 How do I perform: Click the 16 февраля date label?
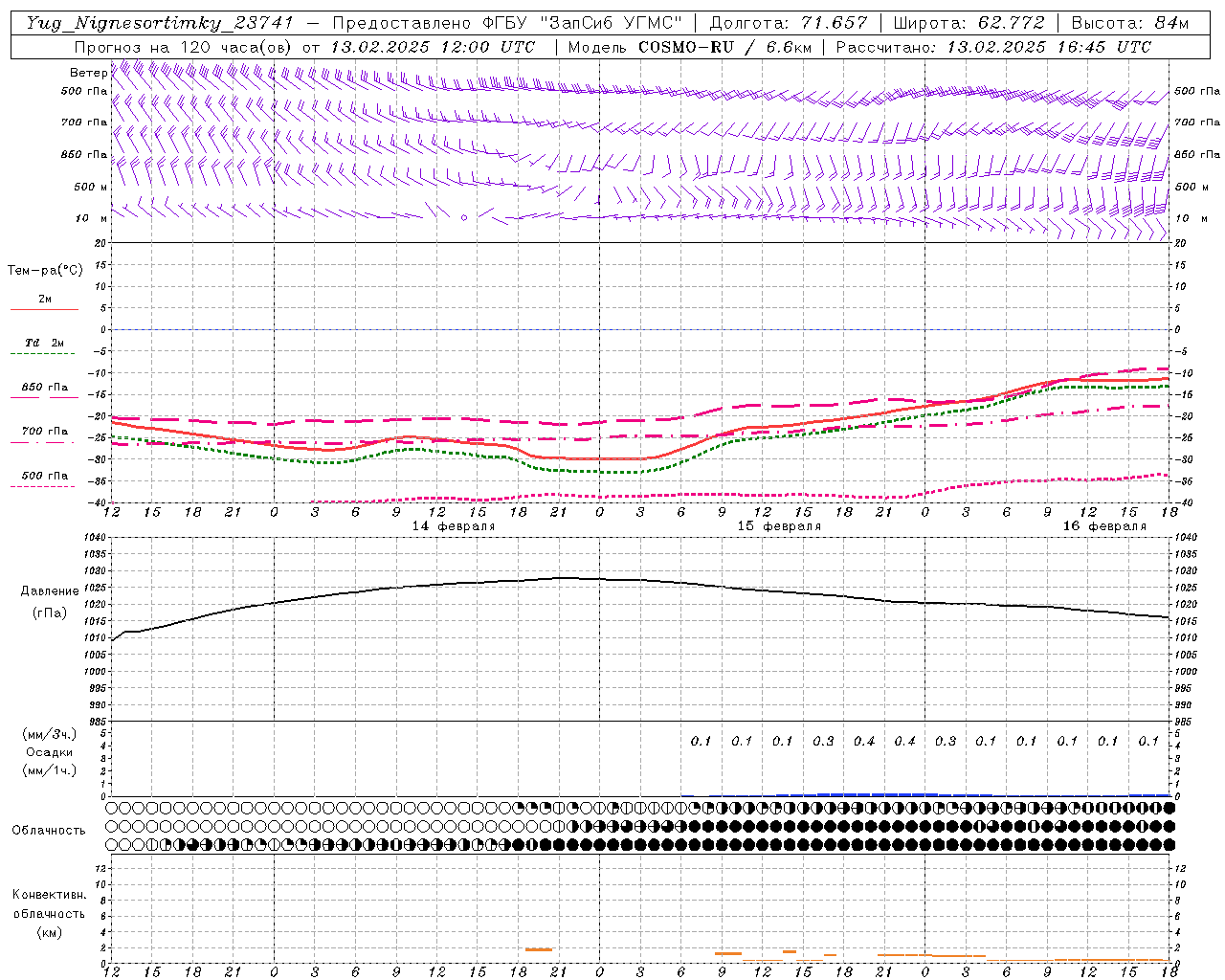click(1104, 526)
